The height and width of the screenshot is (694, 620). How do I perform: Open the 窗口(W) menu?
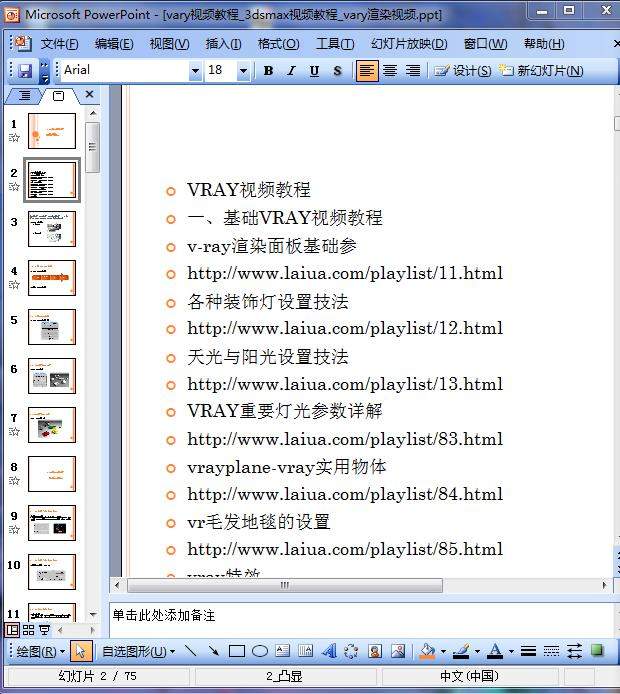(485, 44)
